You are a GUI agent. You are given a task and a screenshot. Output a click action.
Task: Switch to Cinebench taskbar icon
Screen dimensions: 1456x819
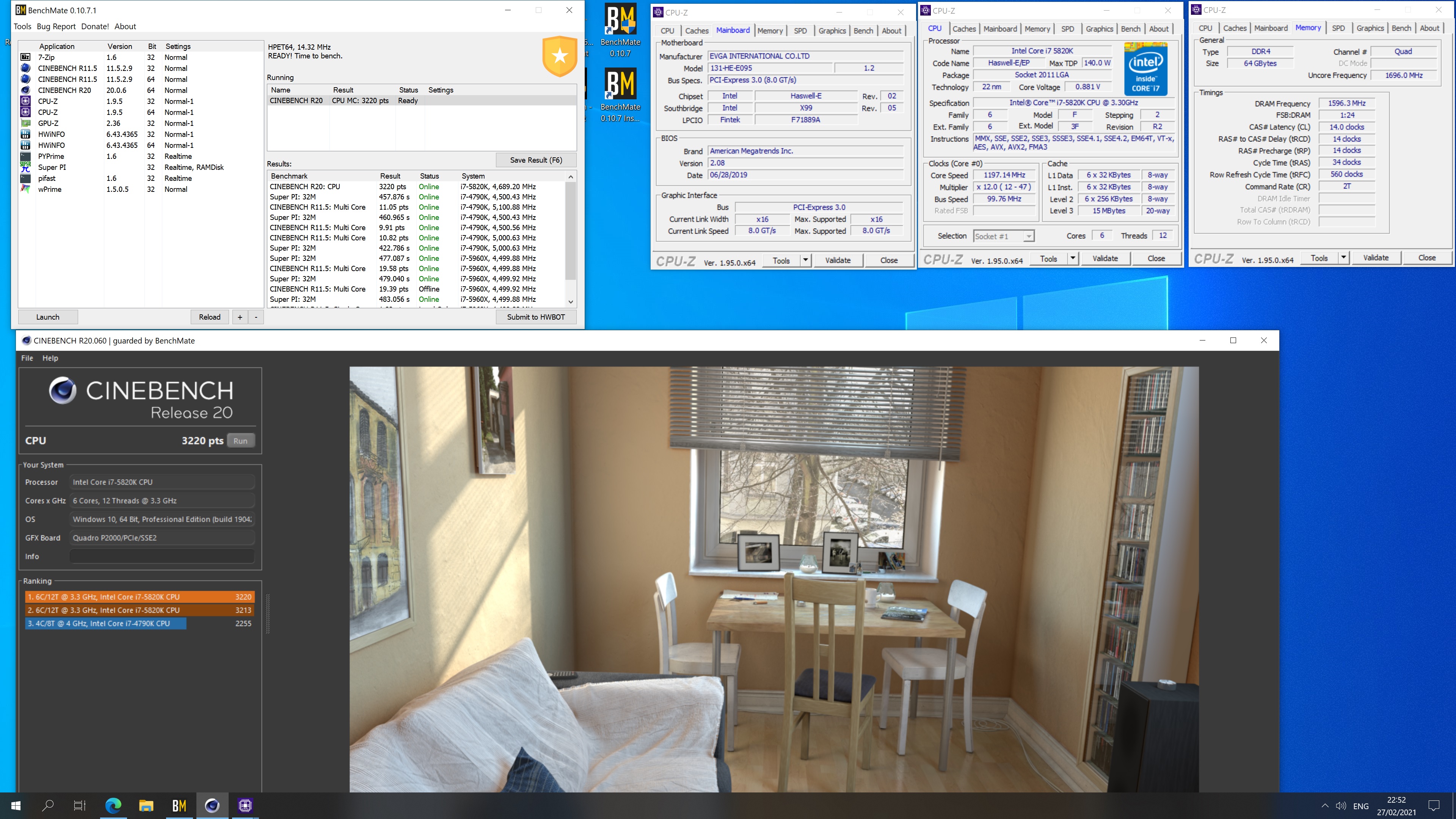pyautogui.click(x=212, y=805)
